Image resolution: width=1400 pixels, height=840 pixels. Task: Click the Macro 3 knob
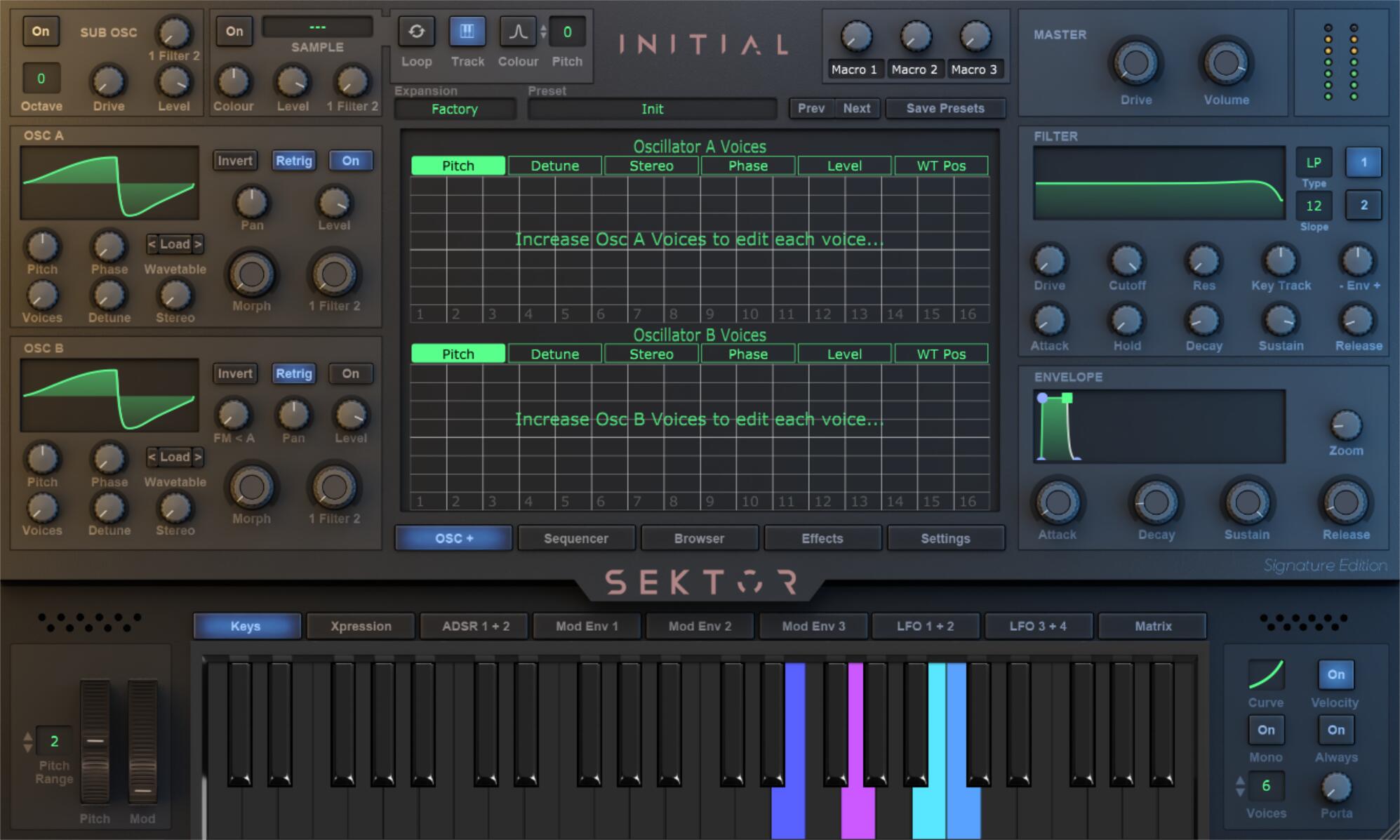pos(975,36)
